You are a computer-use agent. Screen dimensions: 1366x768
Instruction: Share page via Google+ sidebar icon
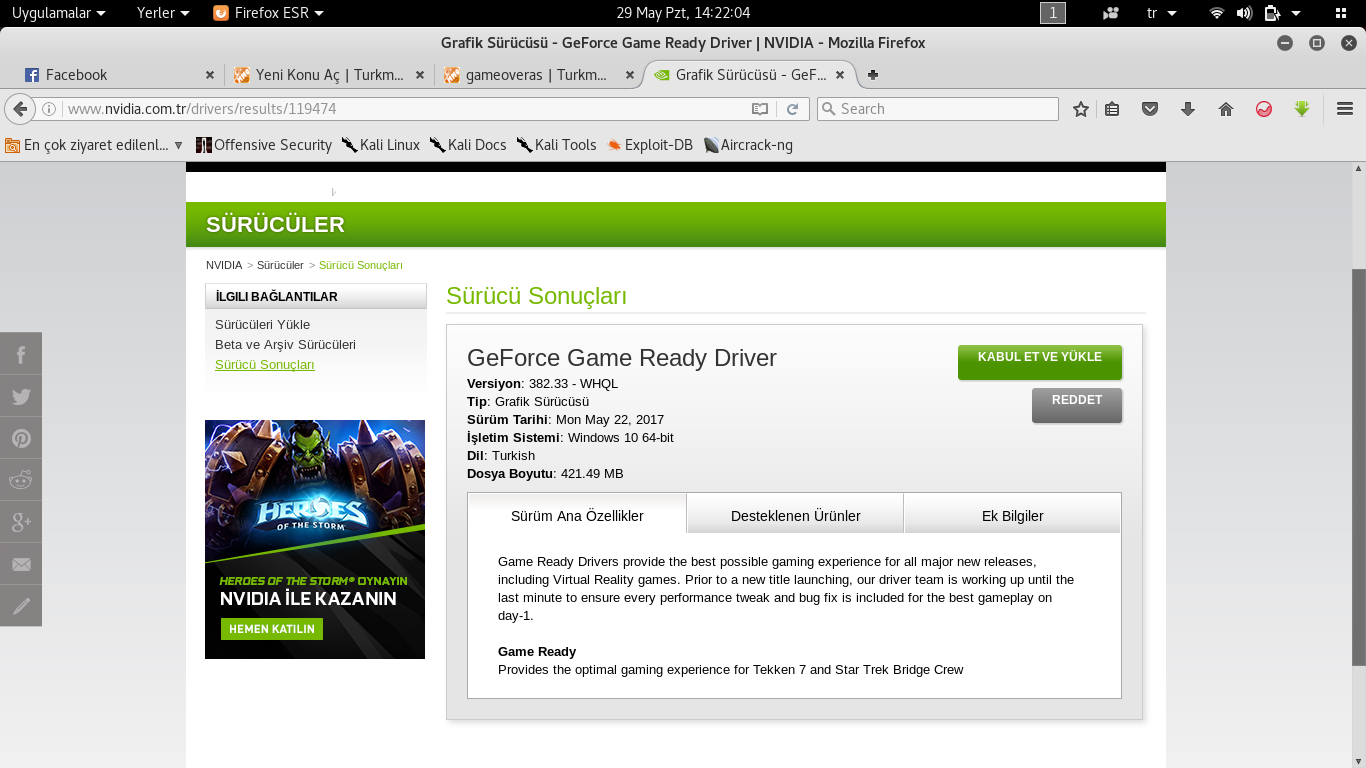tap(21, 522)
